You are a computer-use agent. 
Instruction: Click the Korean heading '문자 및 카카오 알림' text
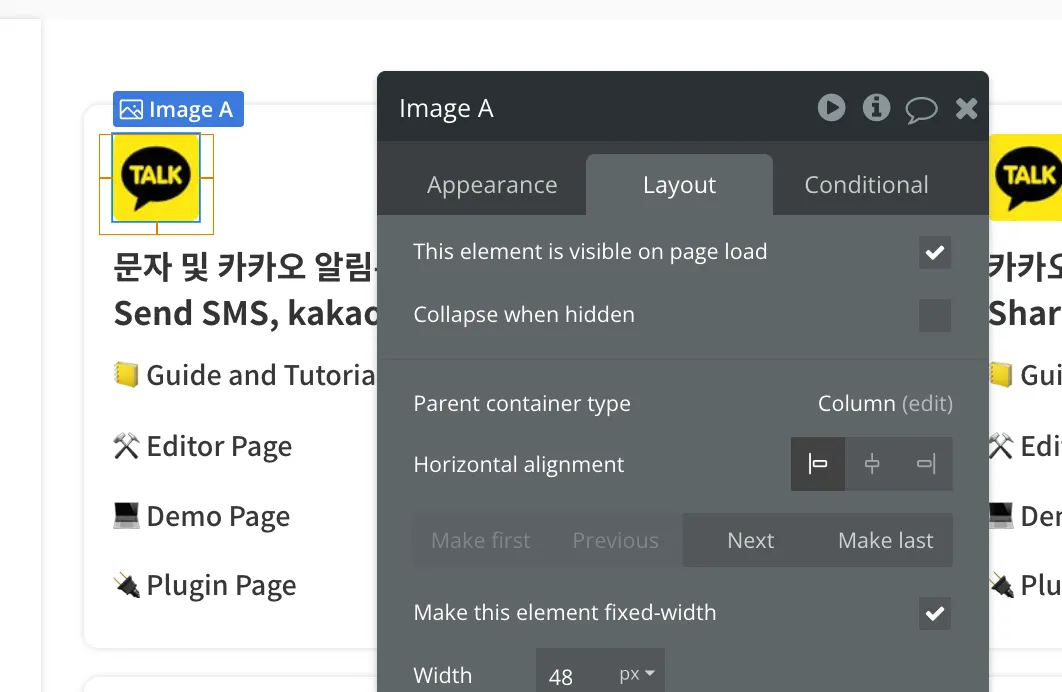[x=245, y=267]
